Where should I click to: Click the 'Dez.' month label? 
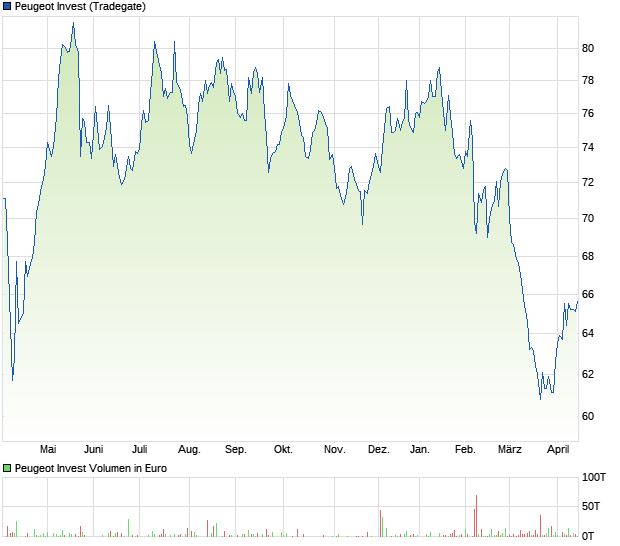tap(379, 450)
